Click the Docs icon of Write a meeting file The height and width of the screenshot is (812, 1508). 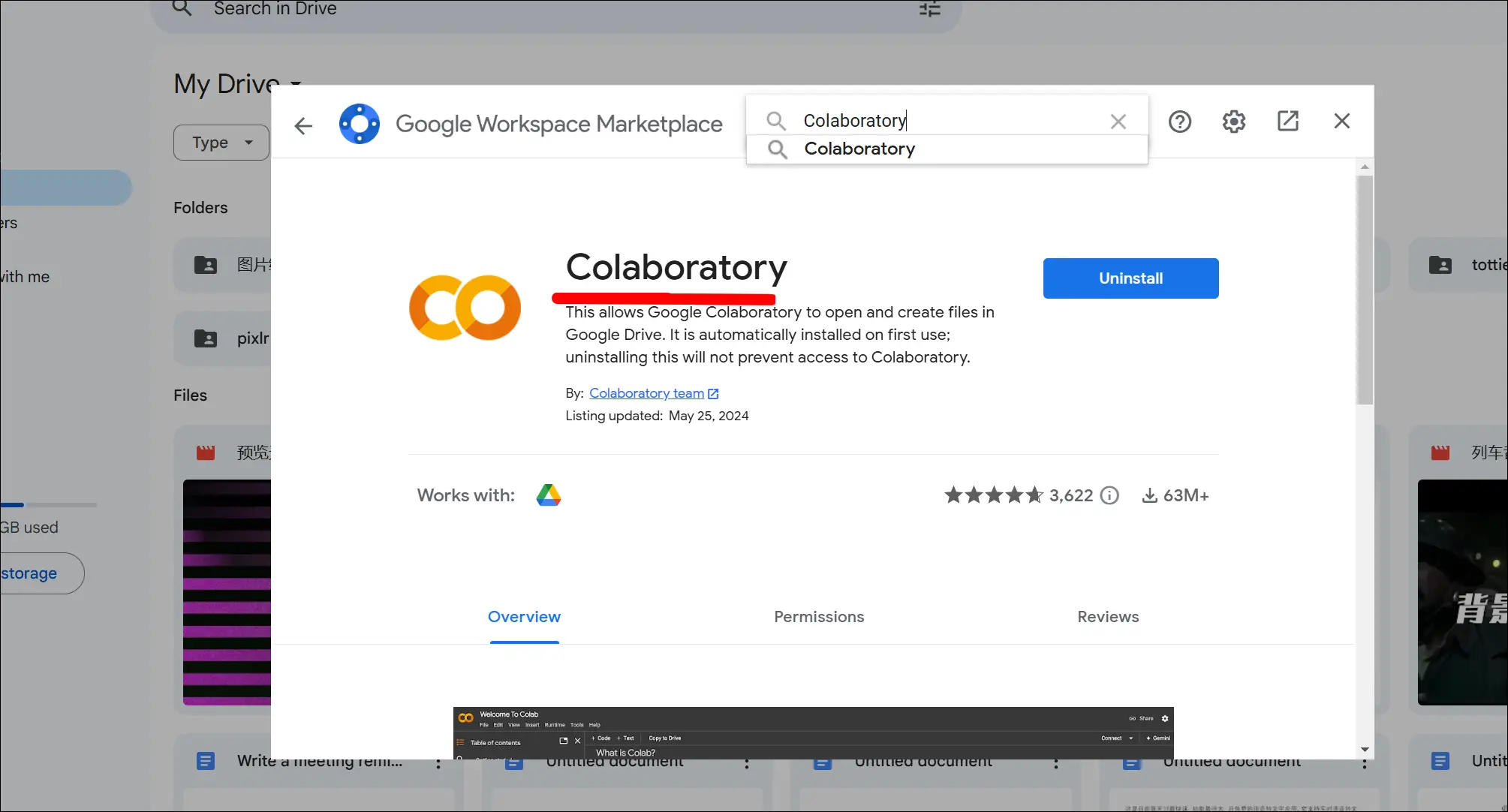(x=205, y=762)
